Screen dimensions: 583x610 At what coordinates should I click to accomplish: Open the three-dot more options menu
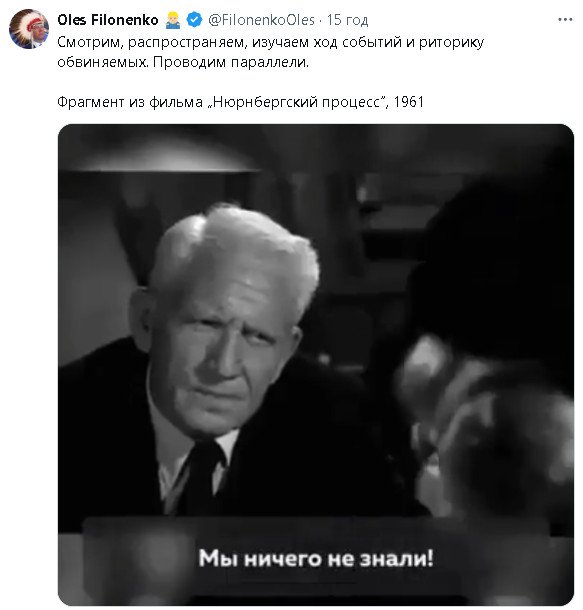pyautogui.click(x=565, y=20)
